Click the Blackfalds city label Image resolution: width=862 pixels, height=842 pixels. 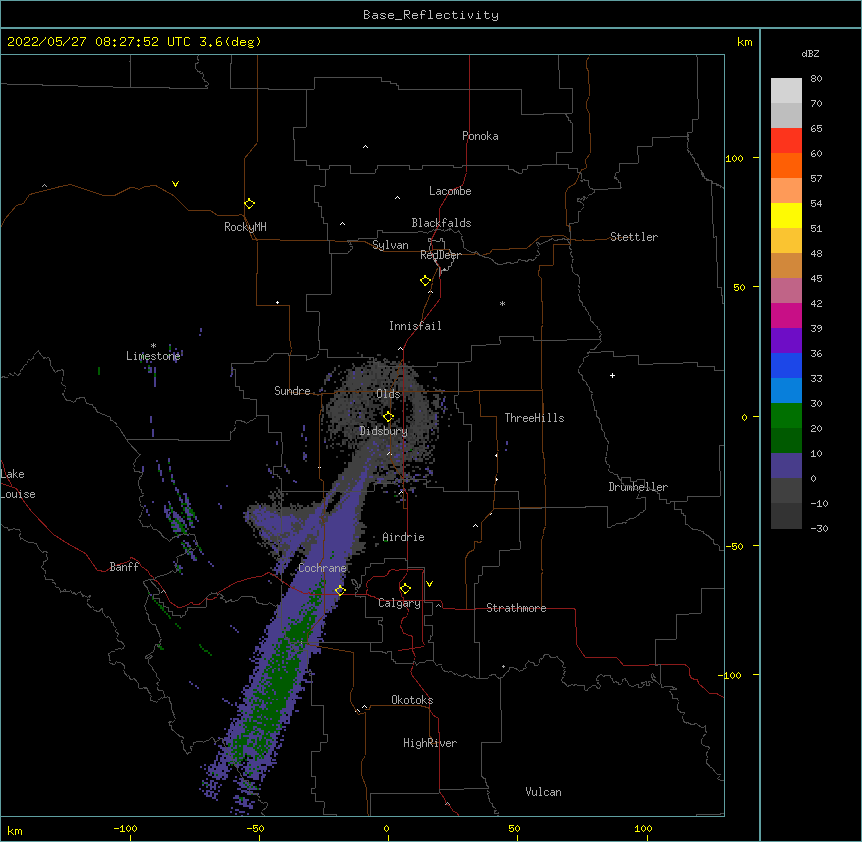coord(441,223)
